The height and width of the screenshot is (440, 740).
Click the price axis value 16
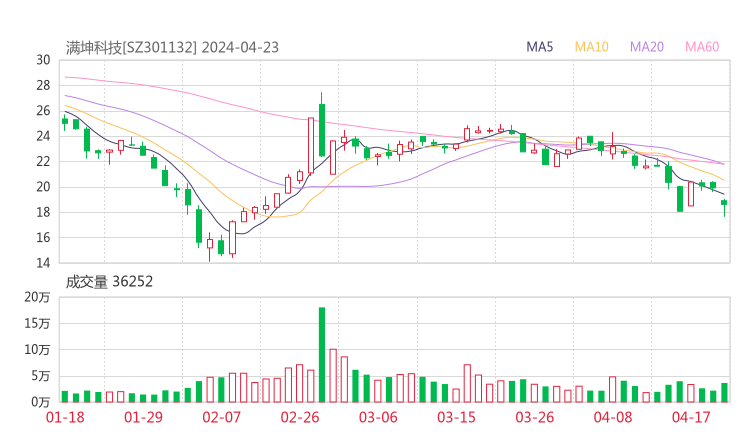coord(43,237)
